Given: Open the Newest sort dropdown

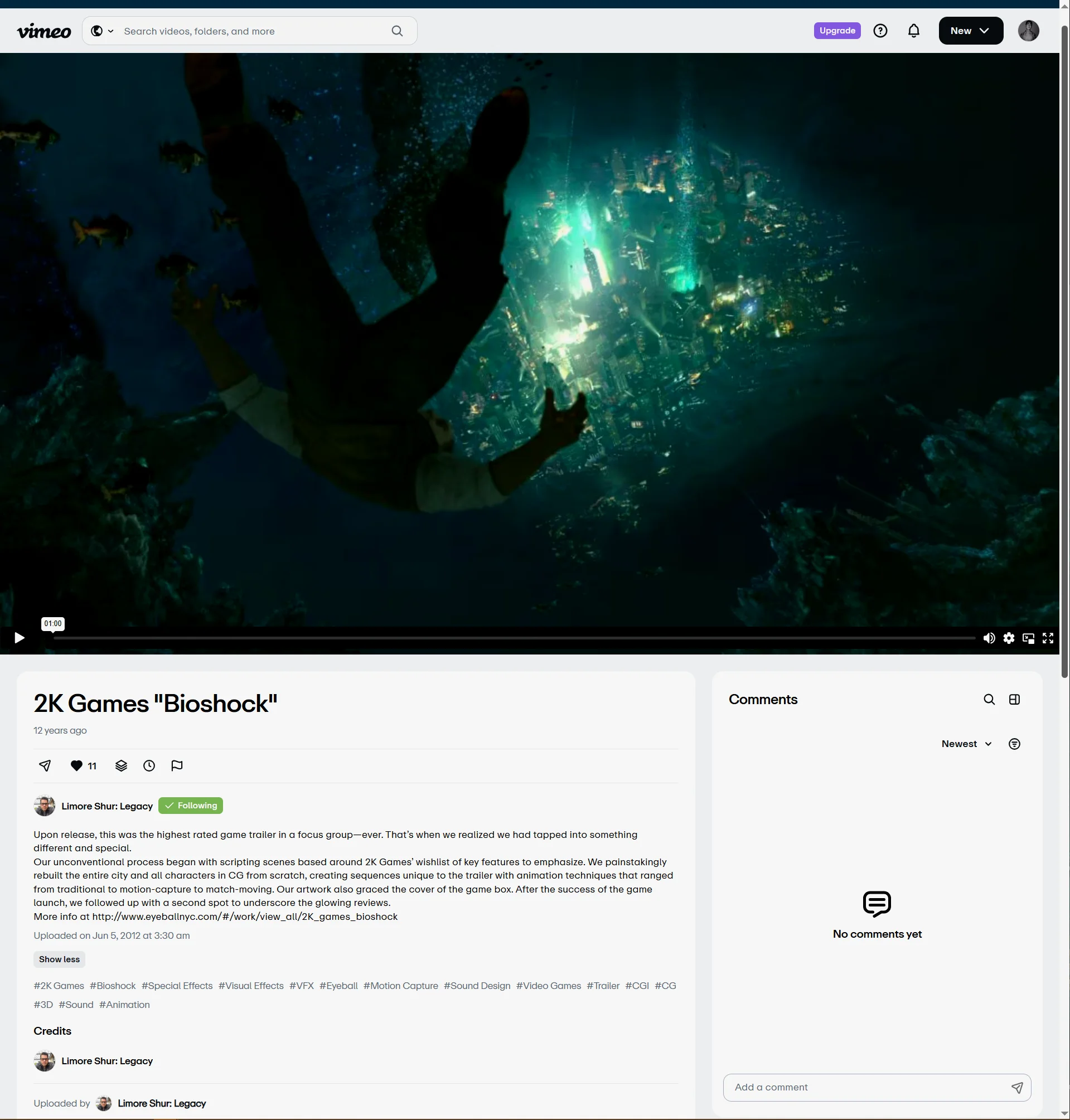Looking at the screenshot, I should pyautogui.click(x=967, y=744).
